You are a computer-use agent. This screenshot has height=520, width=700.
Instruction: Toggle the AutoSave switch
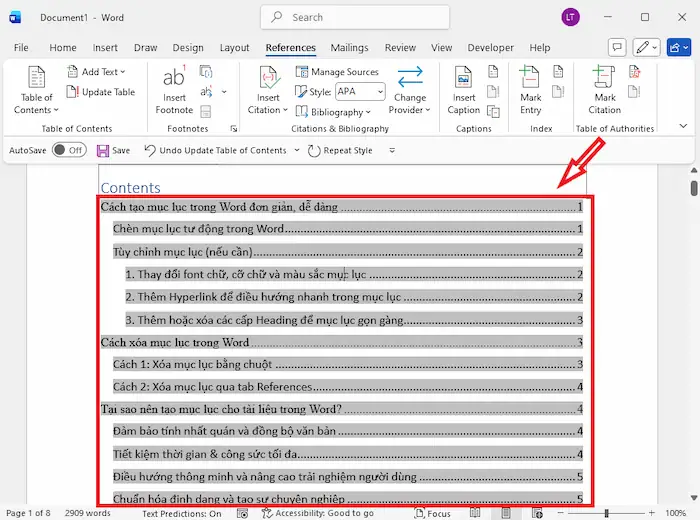68,150
